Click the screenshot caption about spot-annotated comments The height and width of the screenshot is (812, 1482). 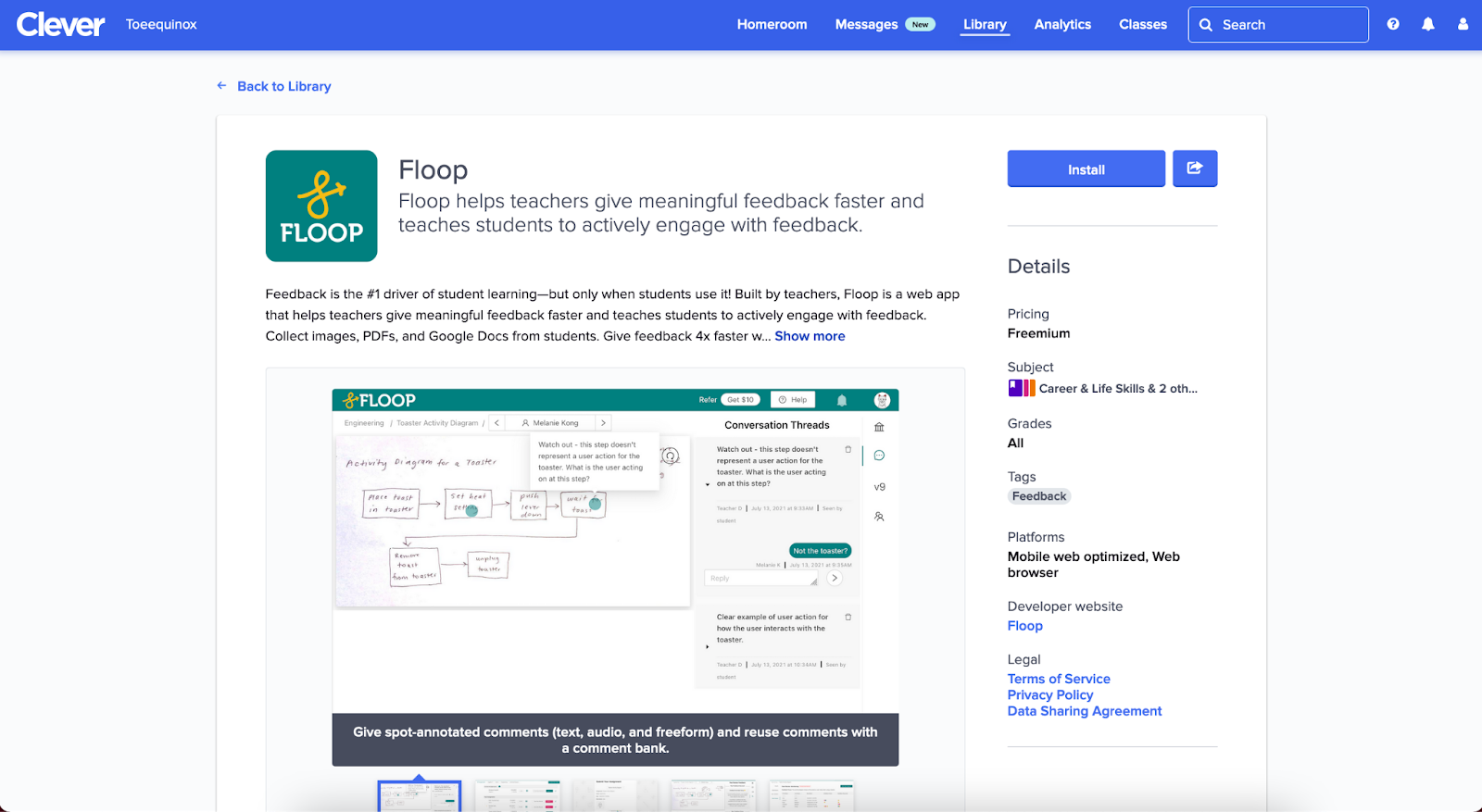[x=615, y=740]
